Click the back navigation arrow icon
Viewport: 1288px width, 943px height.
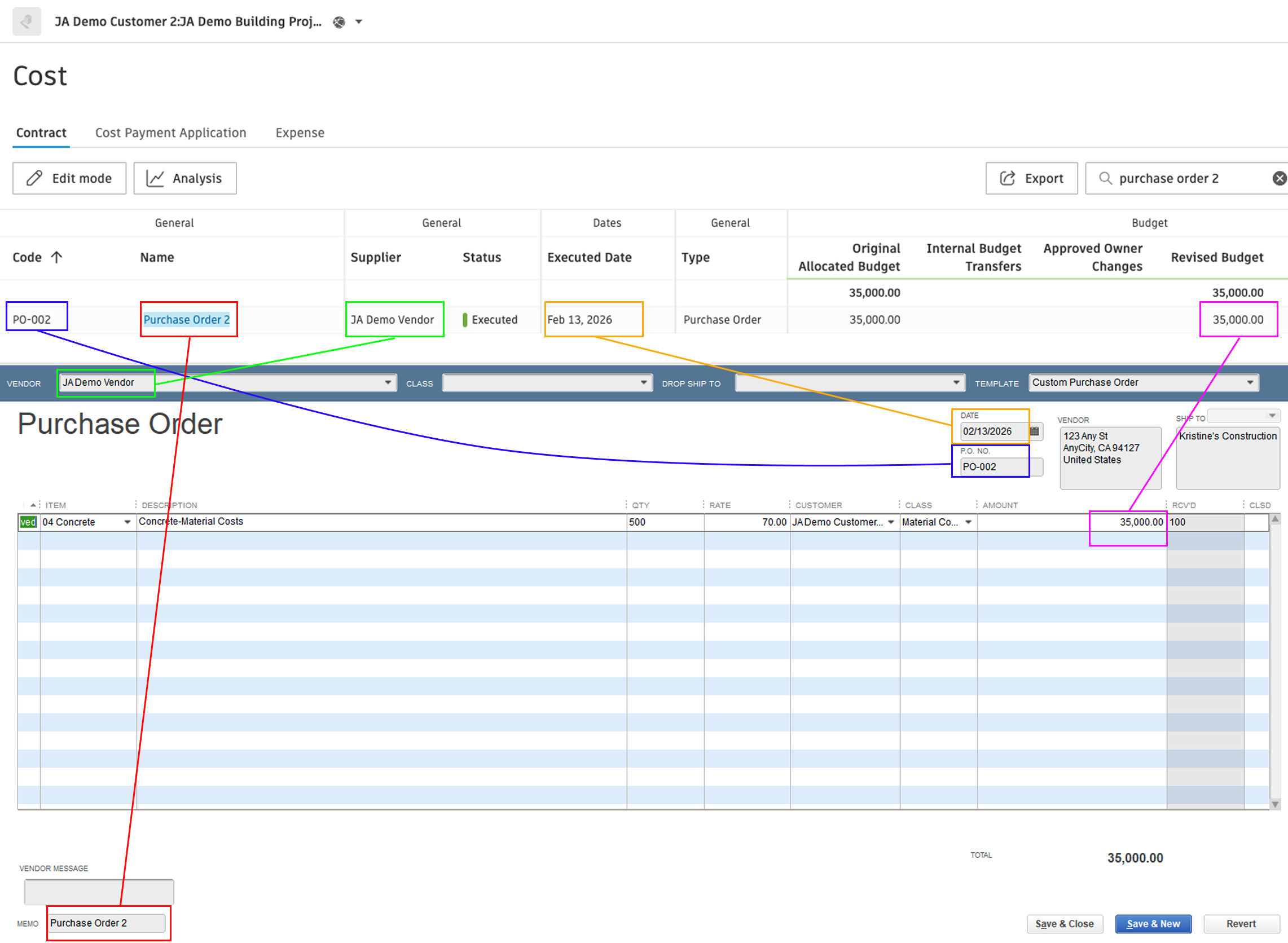[27, 21]
